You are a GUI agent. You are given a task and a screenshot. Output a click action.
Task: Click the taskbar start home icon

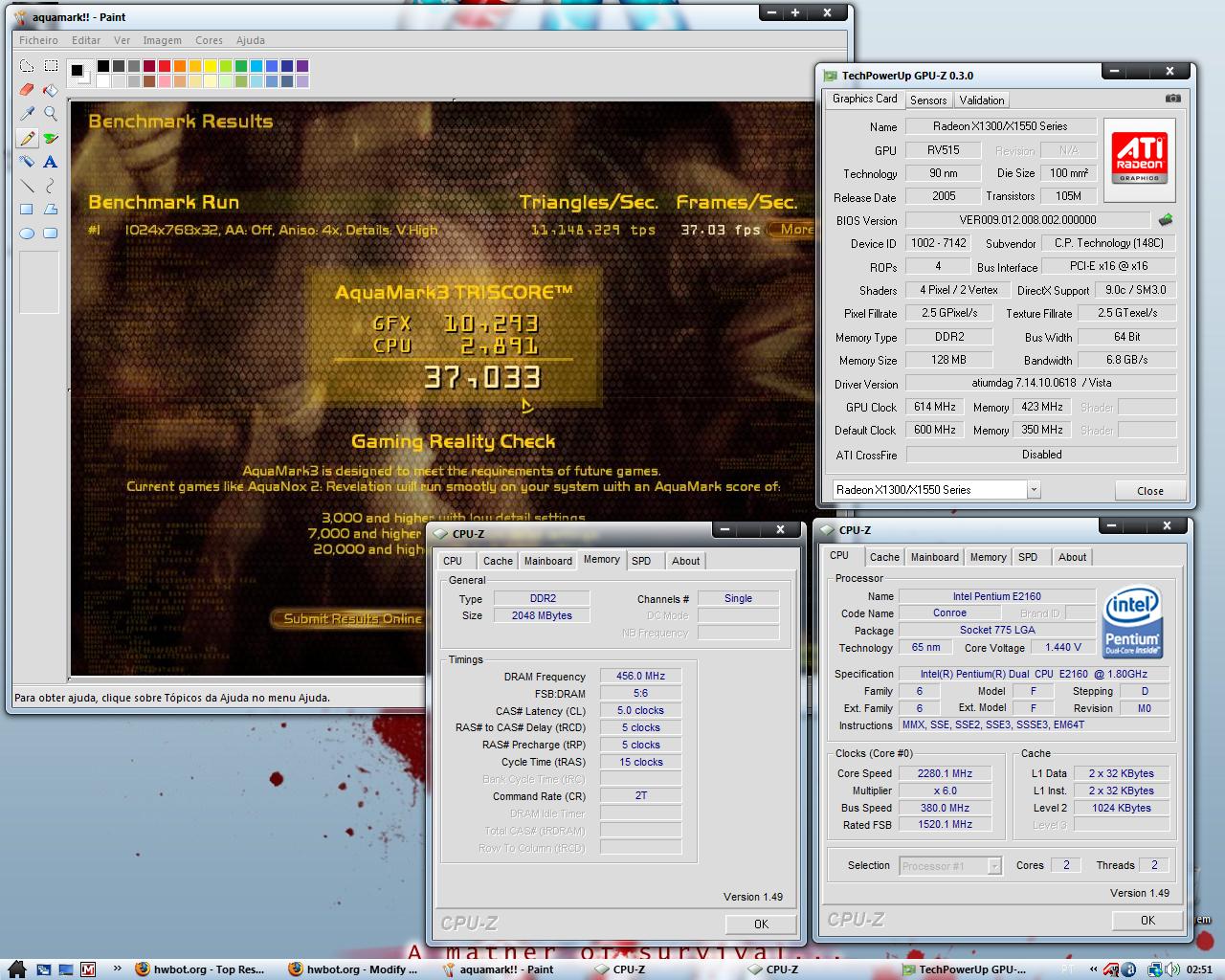pyautogui.click(x=17, y=969)
